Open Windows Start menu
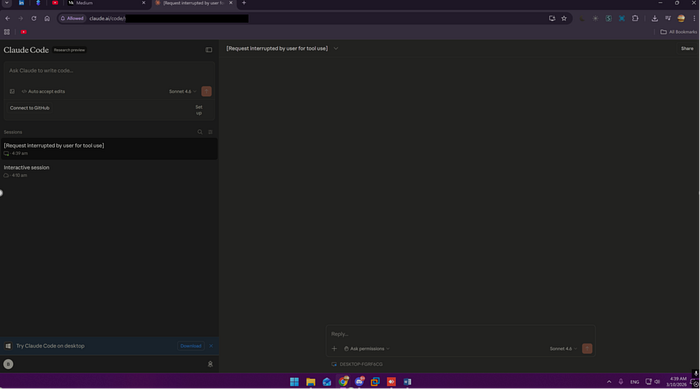 click(x=294, y=382)
